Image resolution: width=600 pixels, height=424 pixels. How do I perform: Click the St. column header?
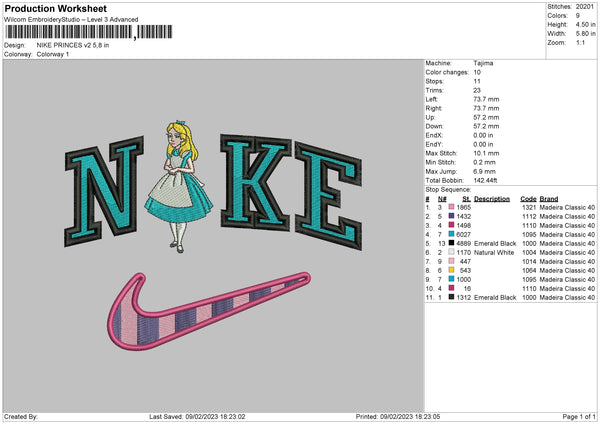pyautogui.click(x=466, y=199)
